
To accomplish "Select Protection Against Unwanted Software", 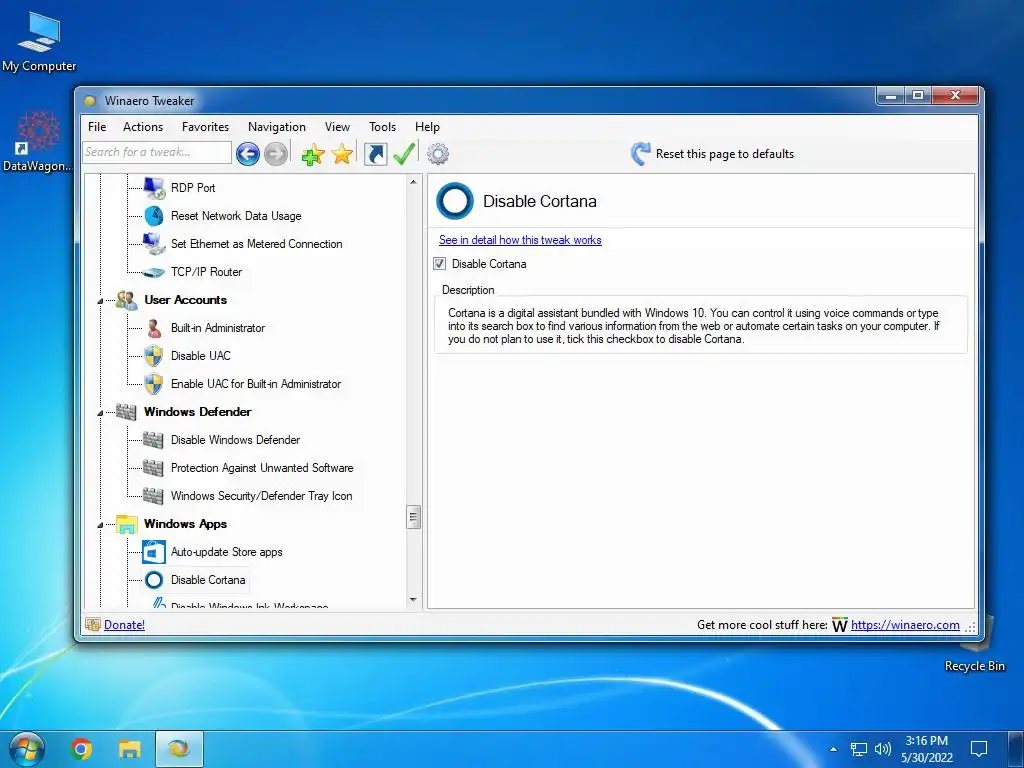I will pos(261,468).
